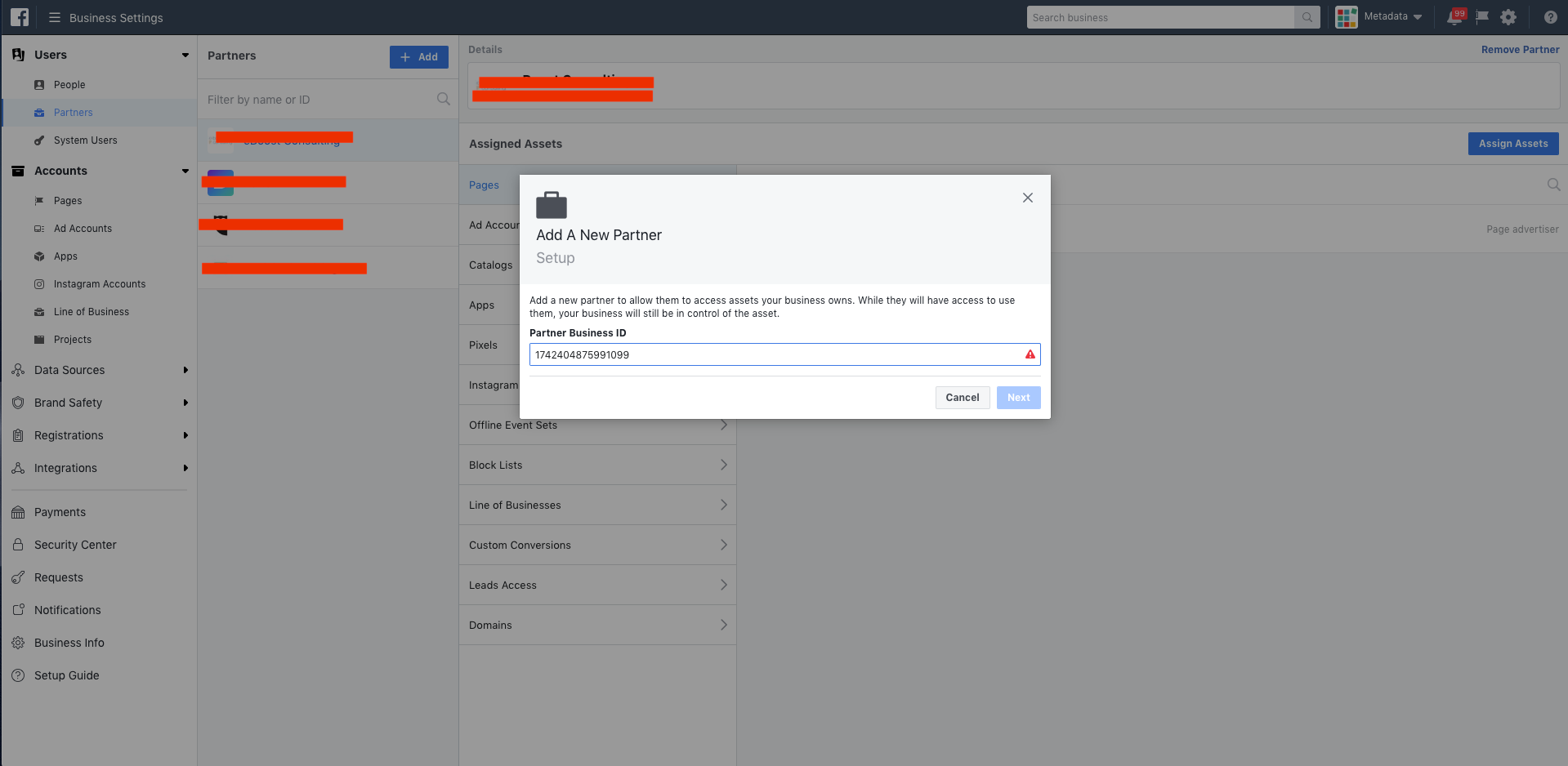The height and width of the screenshot is (766, 1568).
Task: Click the Cancel button
Action: pos(962,398)
